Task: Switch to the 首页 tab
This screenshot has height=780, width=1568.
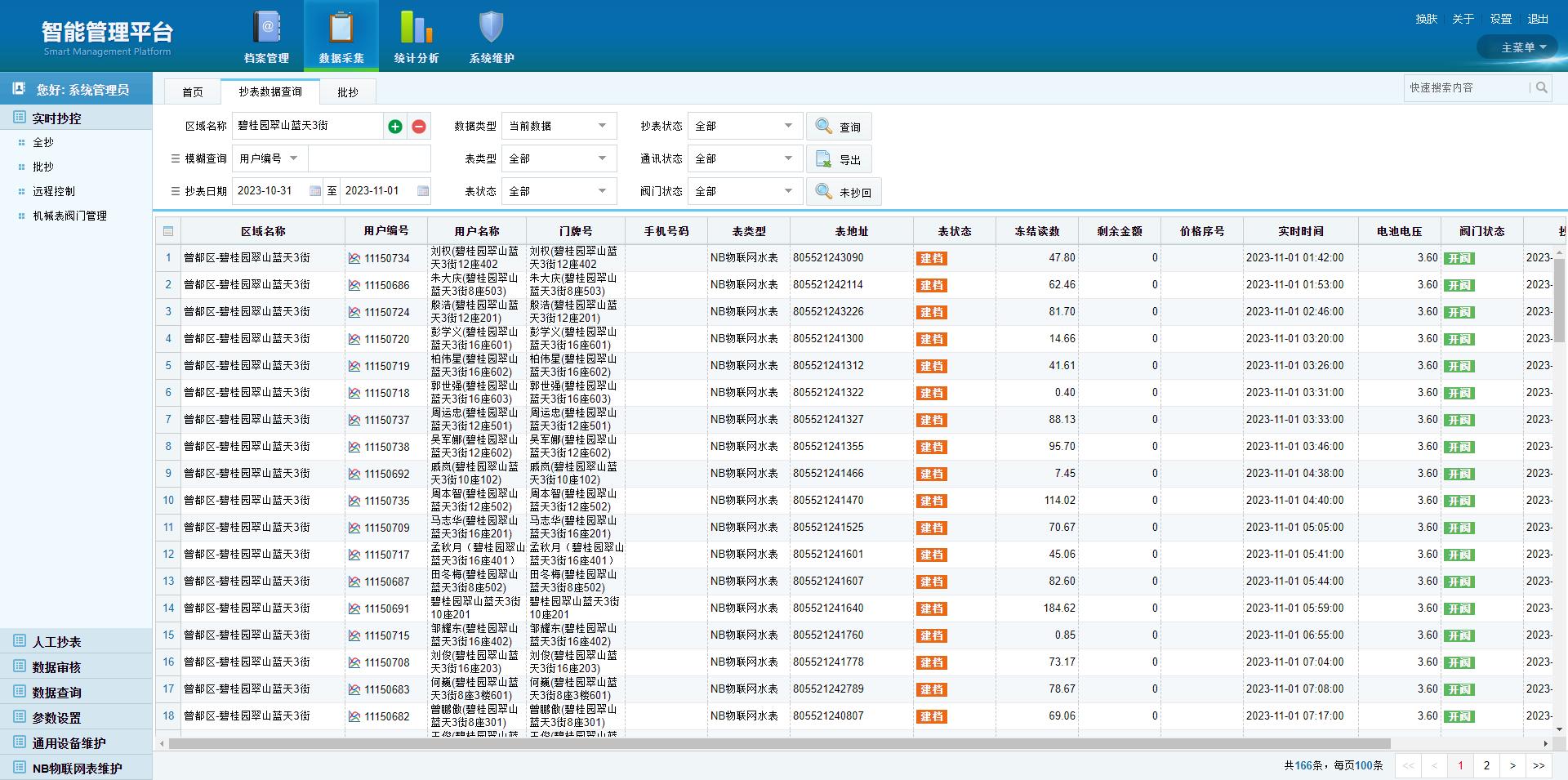Action: coord(193,92)
